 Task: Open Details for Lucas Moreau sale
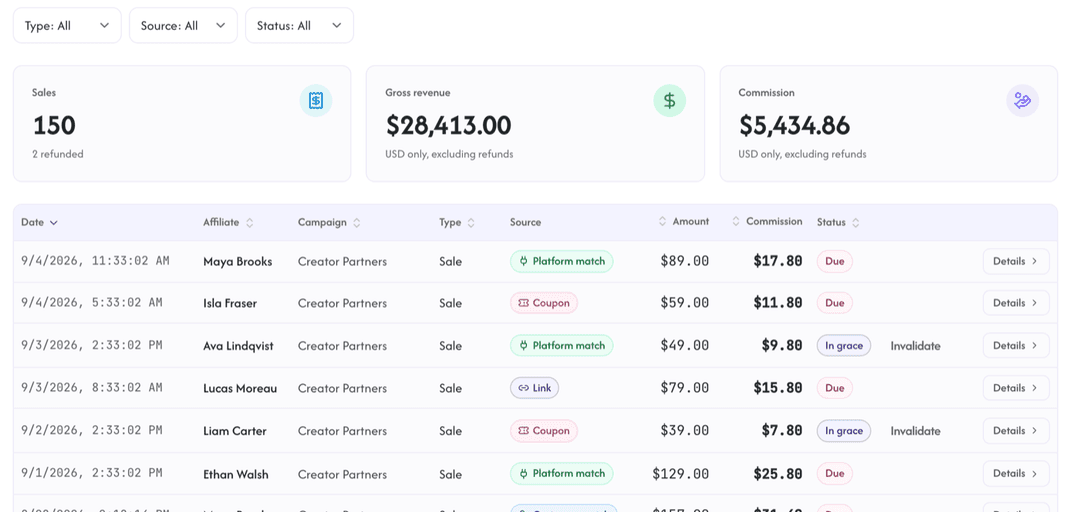click(1015, 388)
